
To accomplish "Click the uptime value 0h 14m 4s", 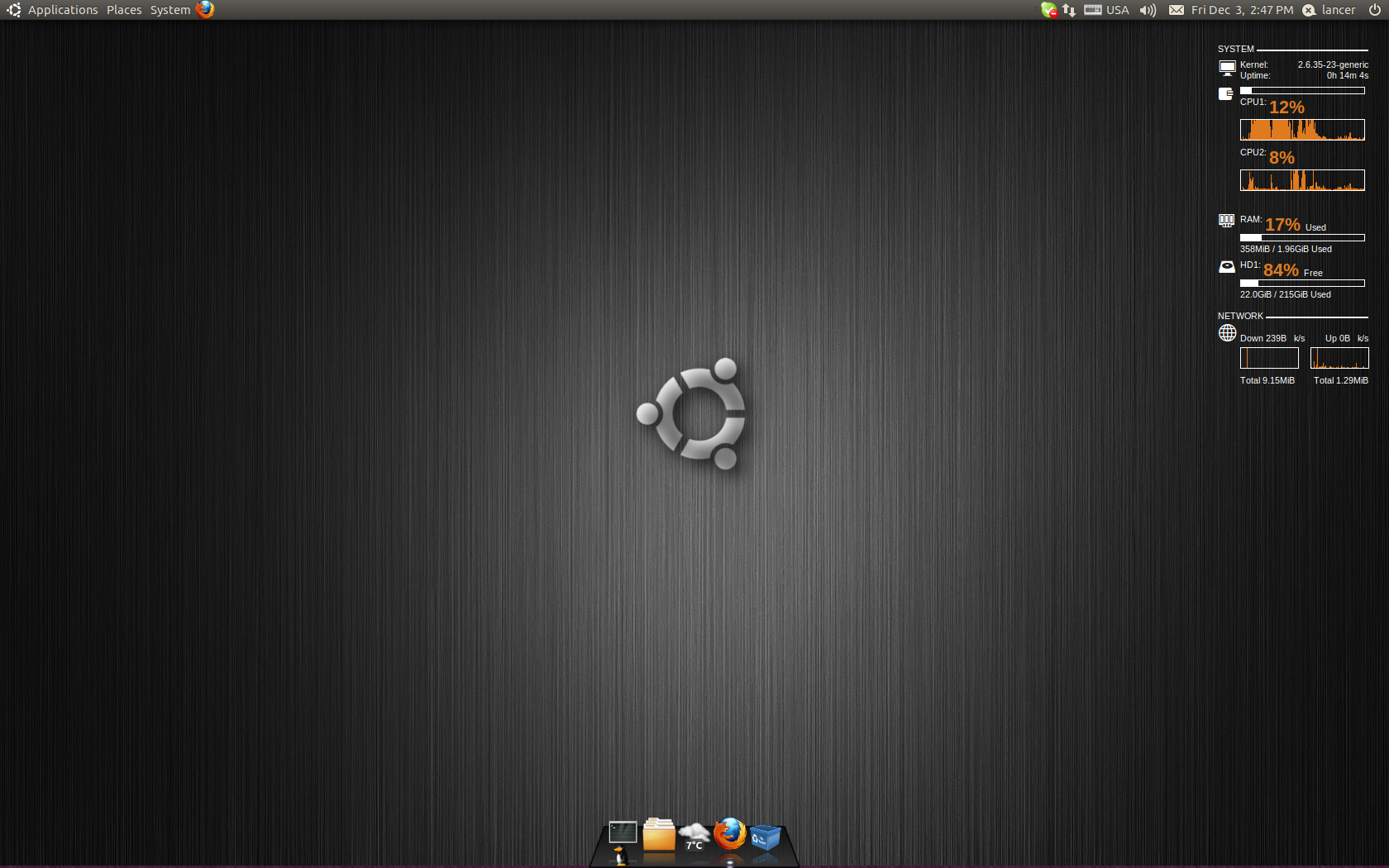I will coord(1348,75).
